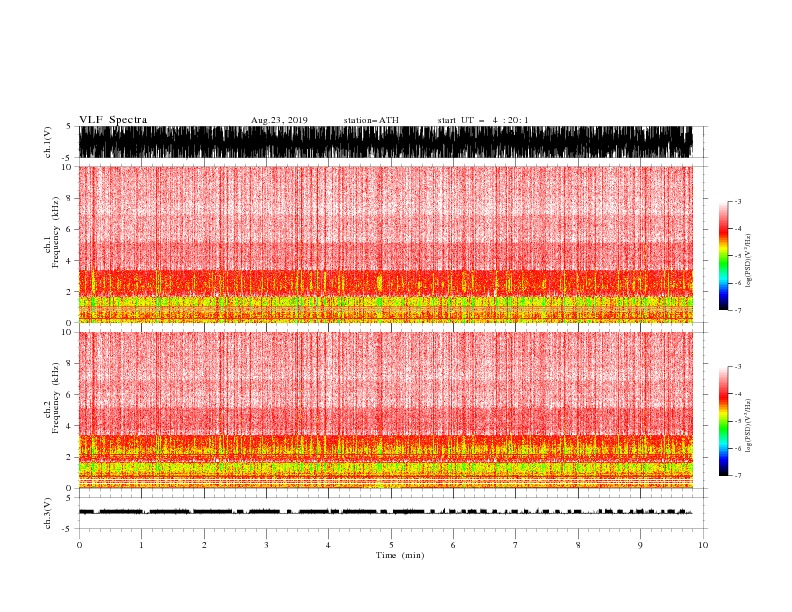
Task: Click the ch.2 frequency tick label "10"
Action: 67,332
